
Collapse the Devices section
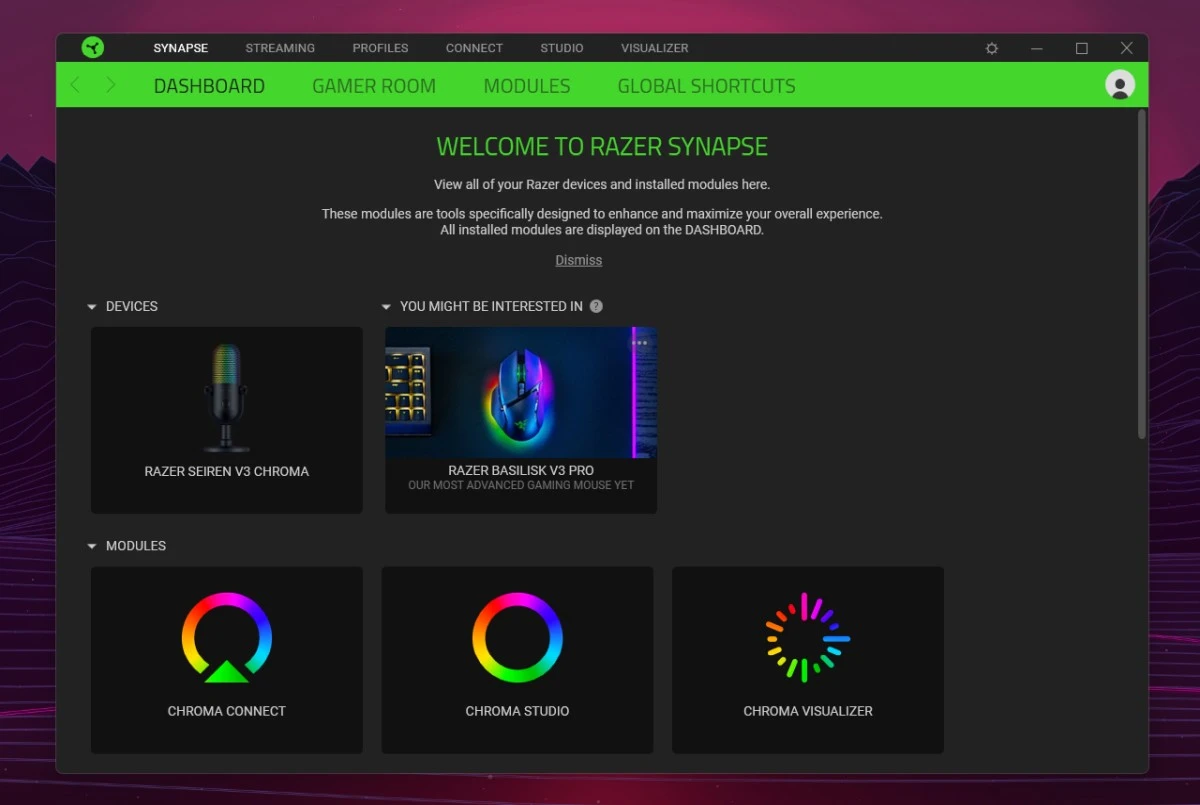click(x=92, y=307)
